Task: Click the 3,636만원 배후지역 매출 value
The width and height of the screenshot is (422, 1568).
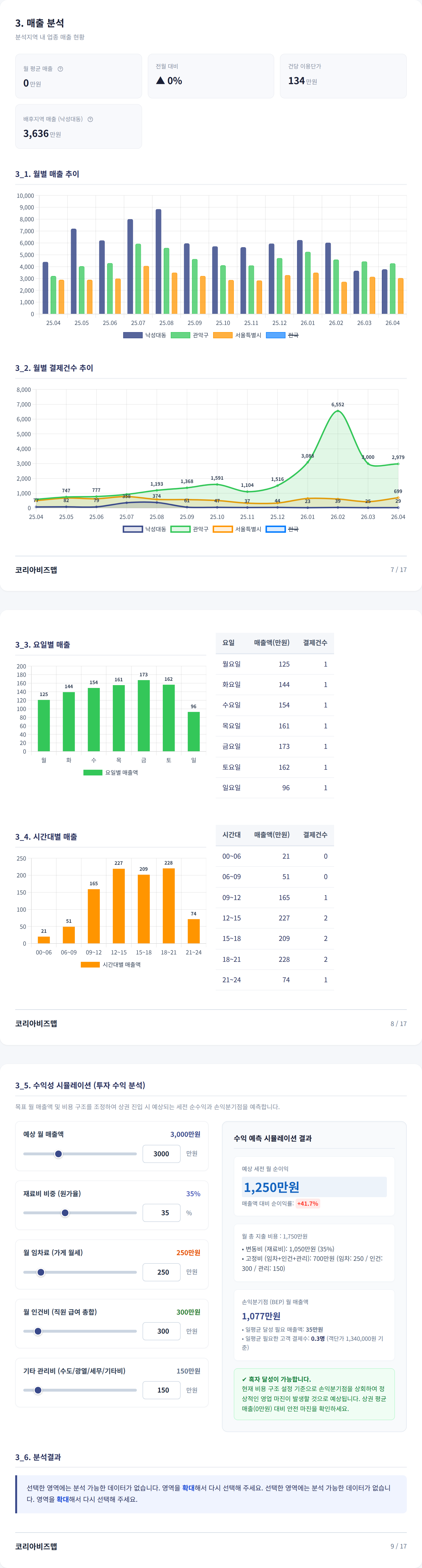Action: [x=42, y=134]
